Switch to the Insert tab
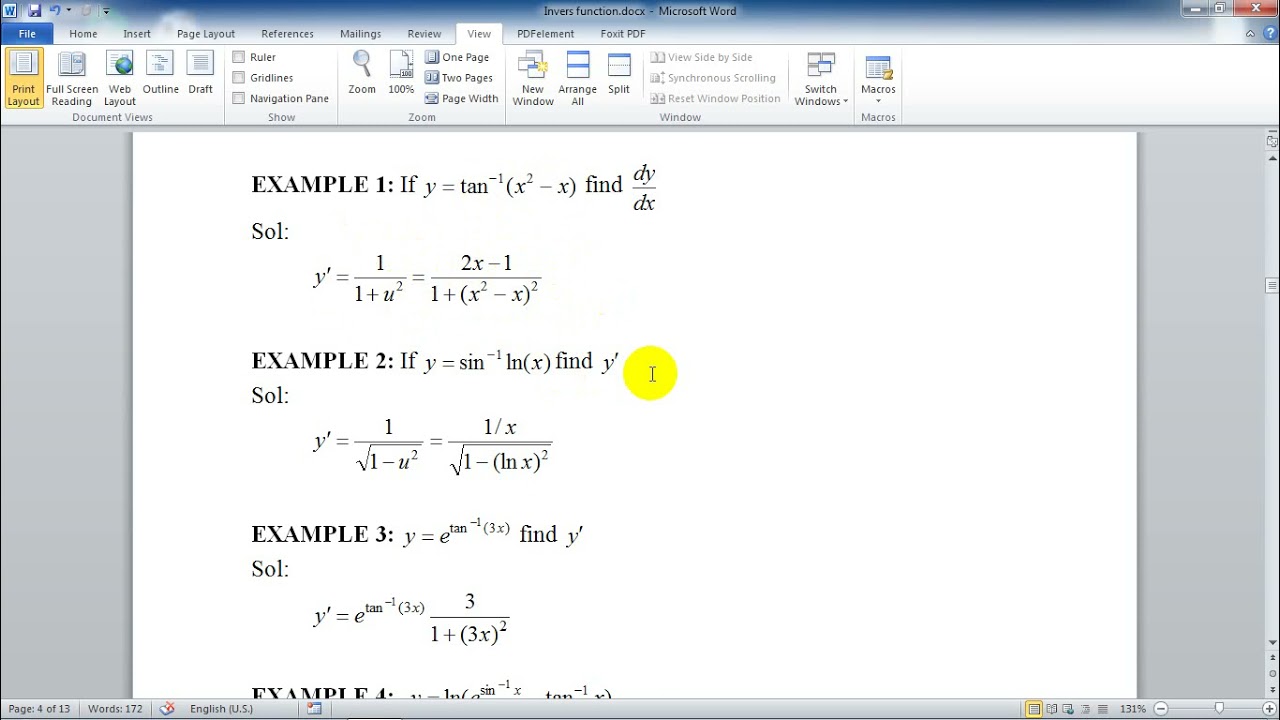The height and width of the screenshot is (720, 1280). 137,34
